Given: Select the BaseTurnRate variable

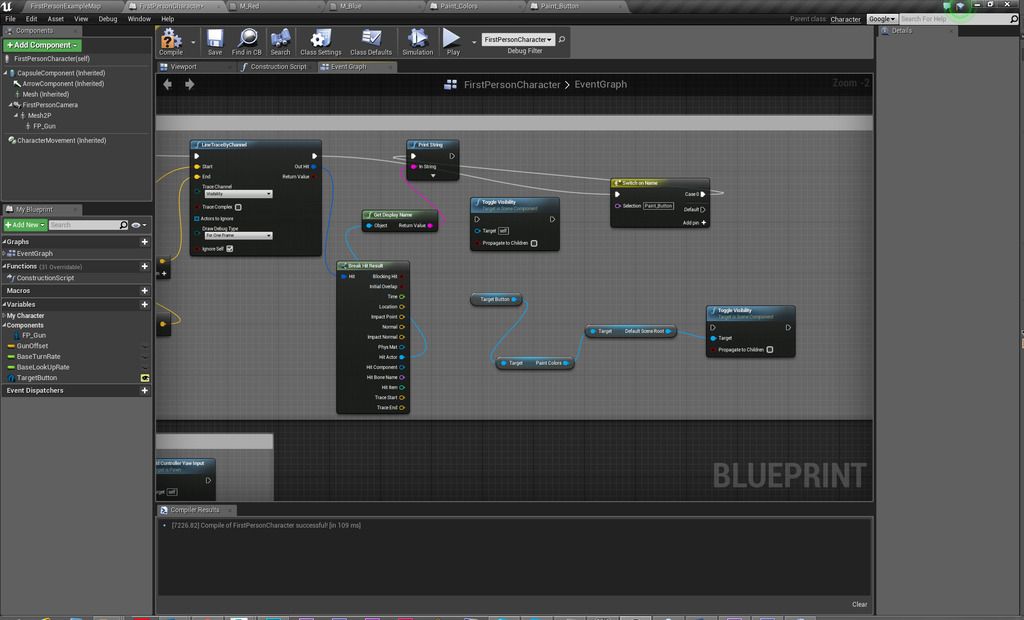Looking at the screenshot, I should tap(39, 357).
